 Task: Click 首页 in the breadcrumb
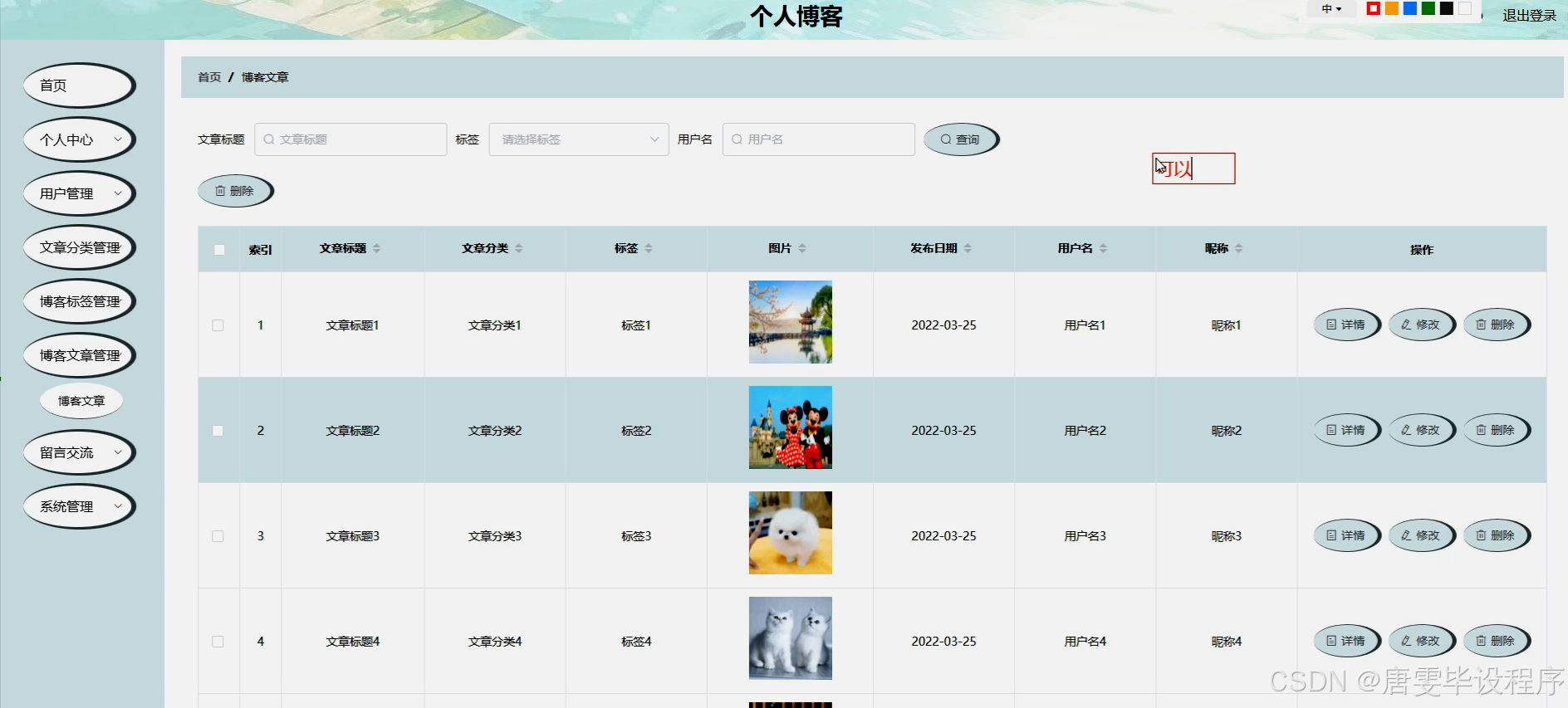point(209,77)
